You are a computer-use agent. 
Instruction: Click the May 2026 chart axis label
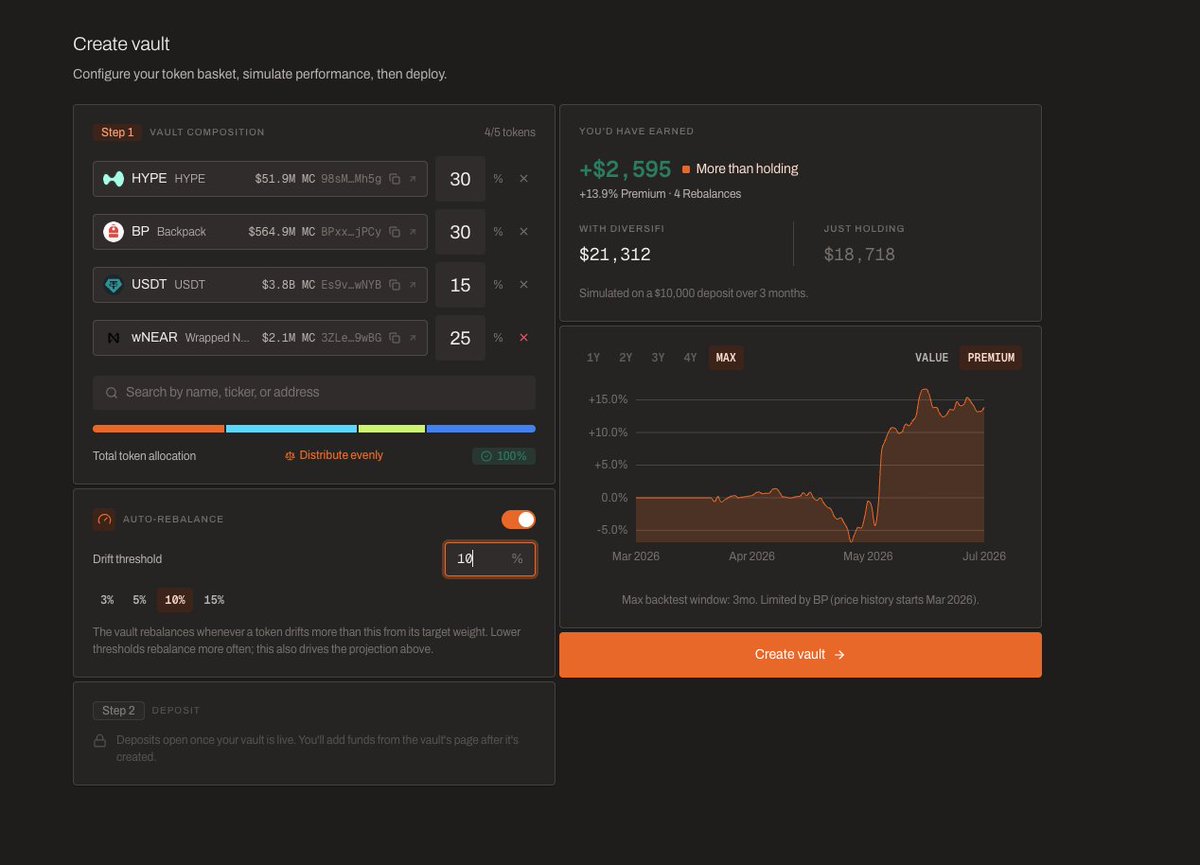[x=868, y=556]
